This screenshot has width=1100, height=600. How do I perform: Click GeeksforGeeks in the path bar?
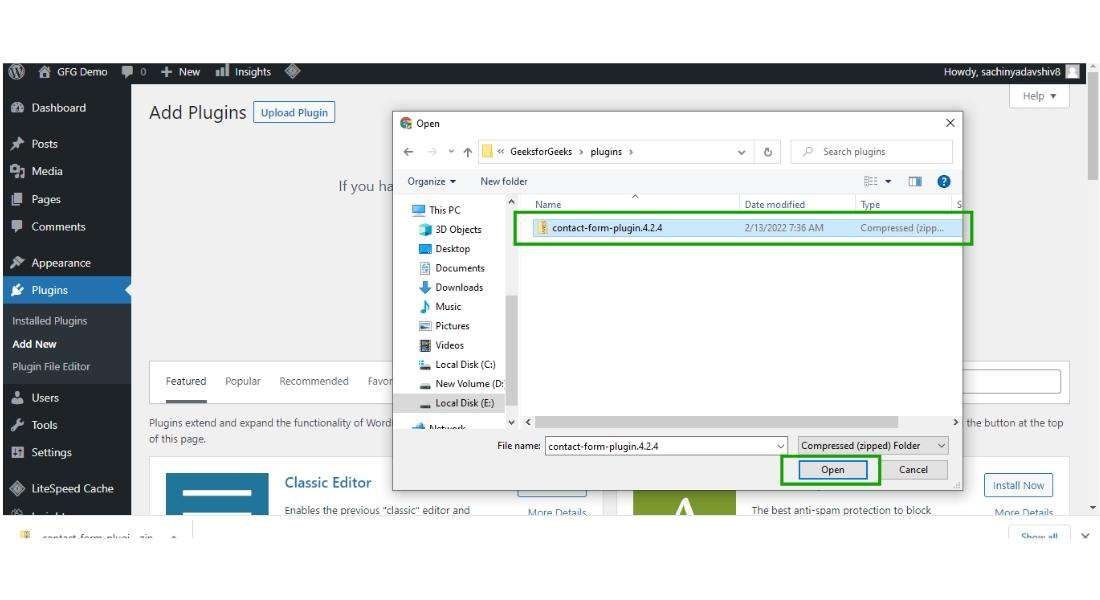tap(541, 152)
